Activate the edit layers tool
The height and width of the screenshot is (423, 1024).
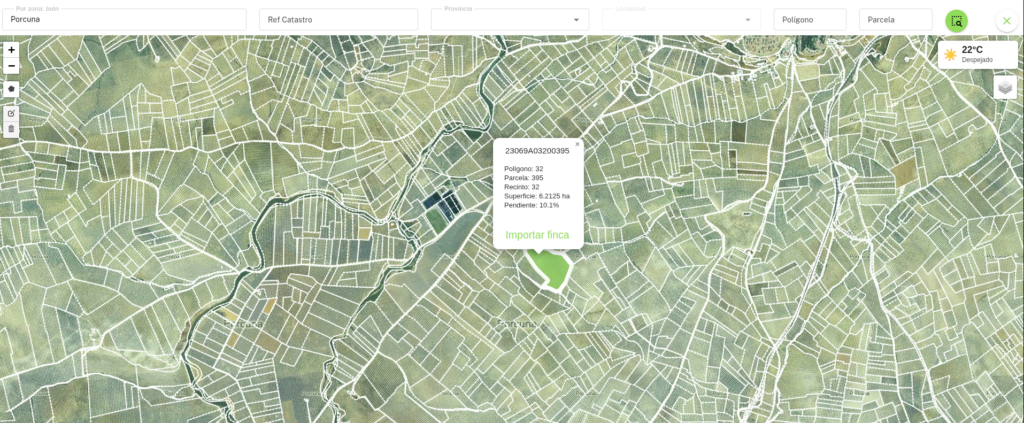click(x=11, y=114)
